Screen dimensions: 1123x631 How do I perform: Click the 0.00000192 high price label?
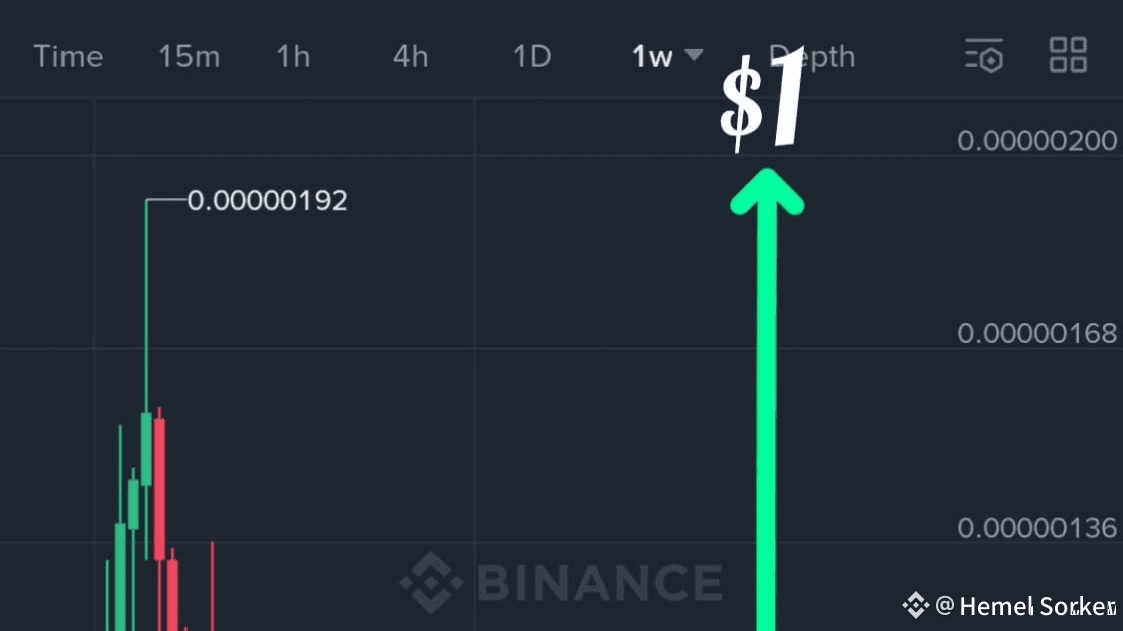click(268, 201)
